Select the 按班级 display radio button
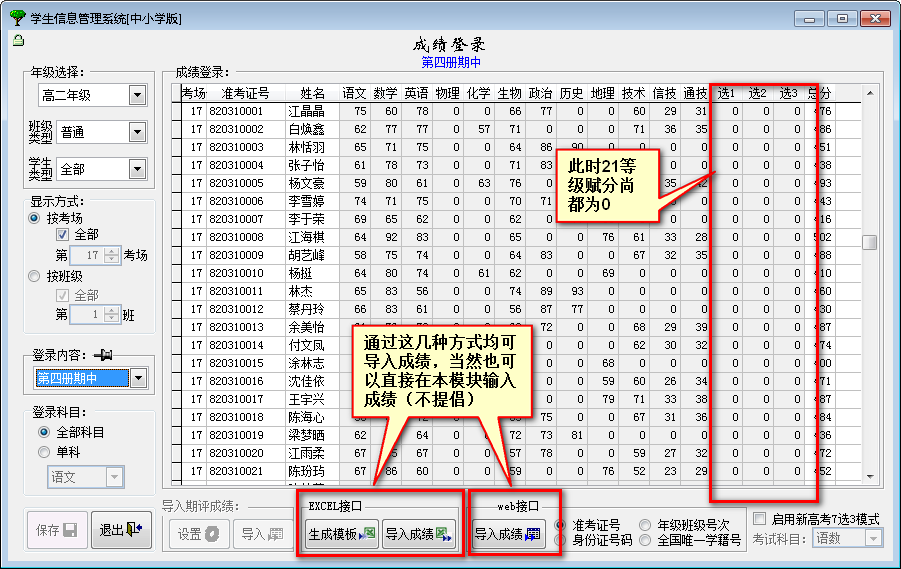901x569 pixels. point(36,276)
